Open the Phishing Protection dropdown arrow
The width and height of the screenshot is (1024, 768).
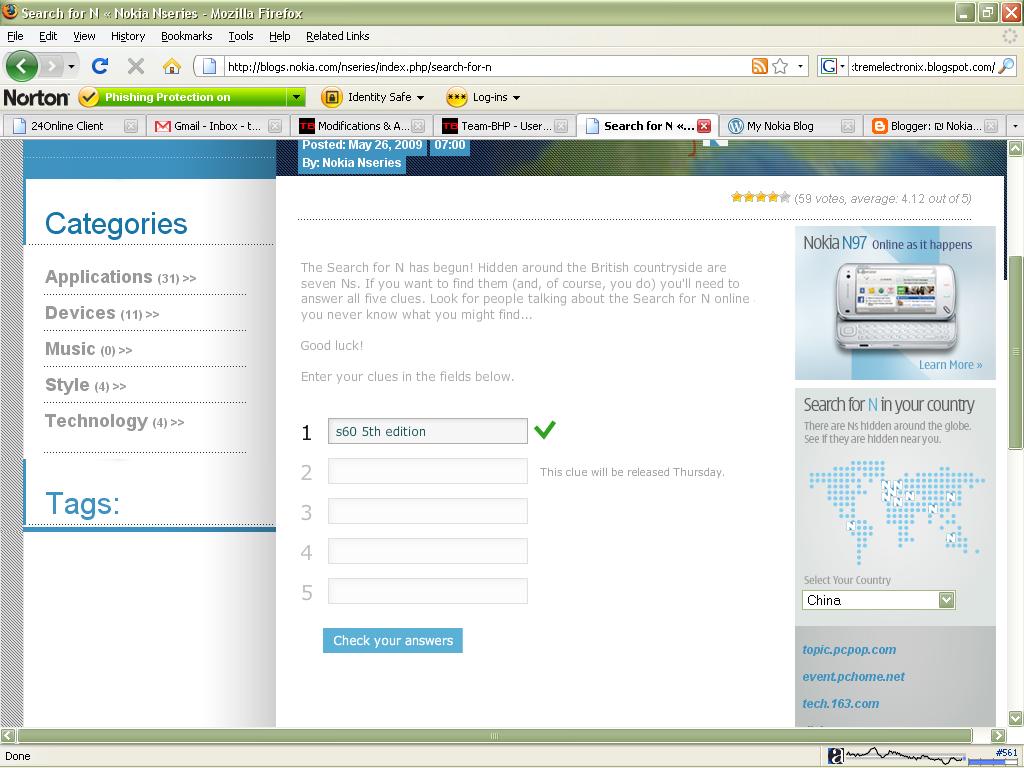click(296, 97)
